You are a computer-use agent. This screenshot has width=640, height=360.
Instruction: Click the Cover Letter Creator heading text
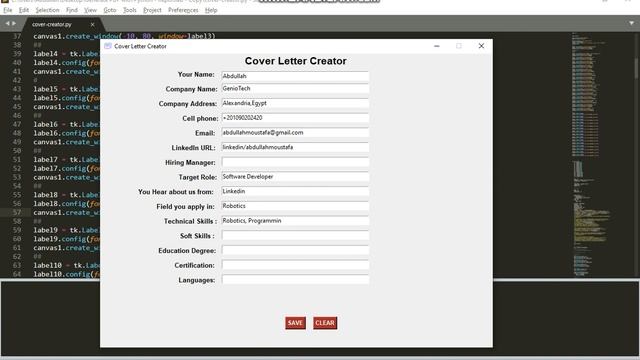pos(296,61)
